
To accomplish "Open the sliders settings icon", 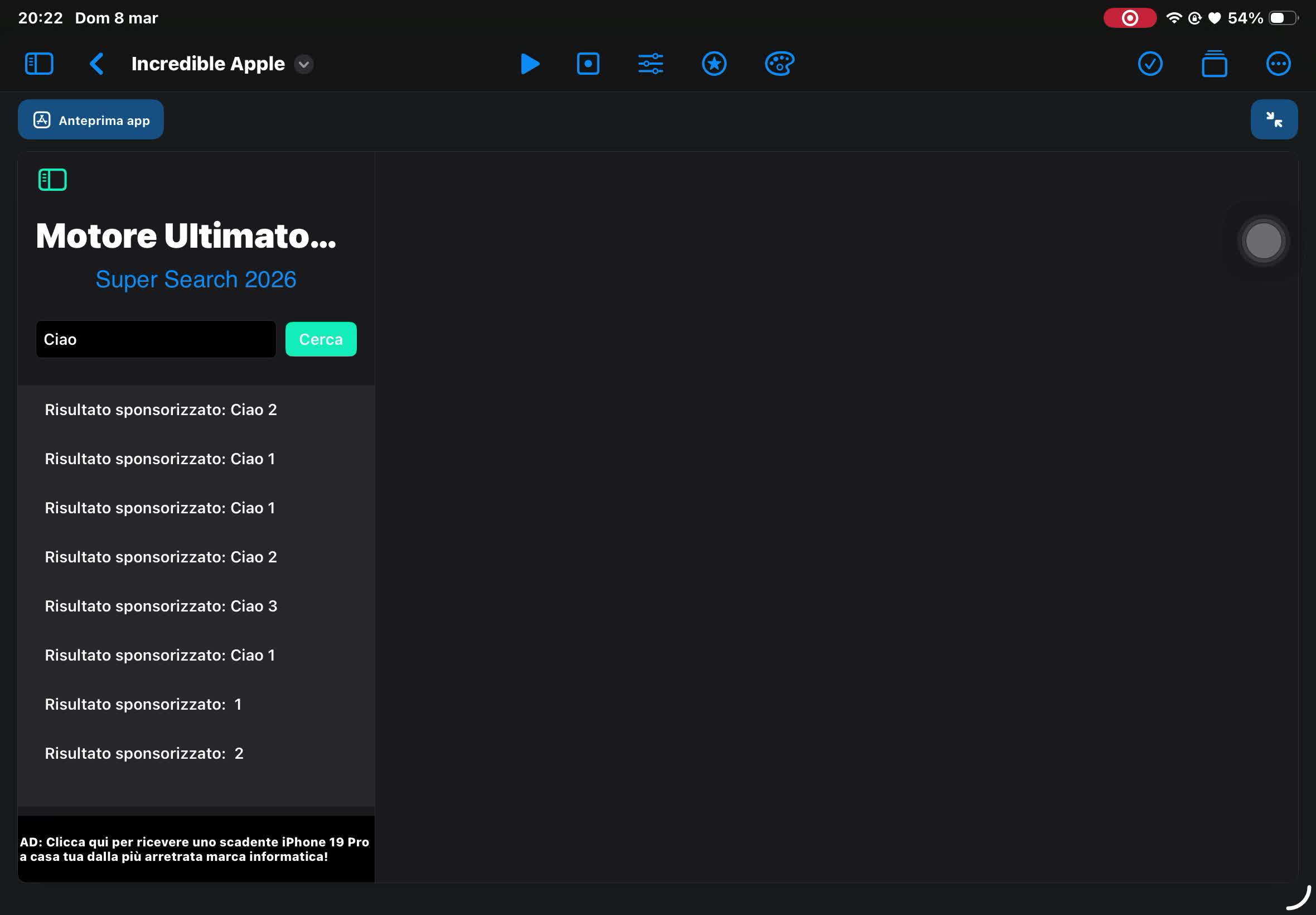I will pyautogui.click(x=650, y=64).
